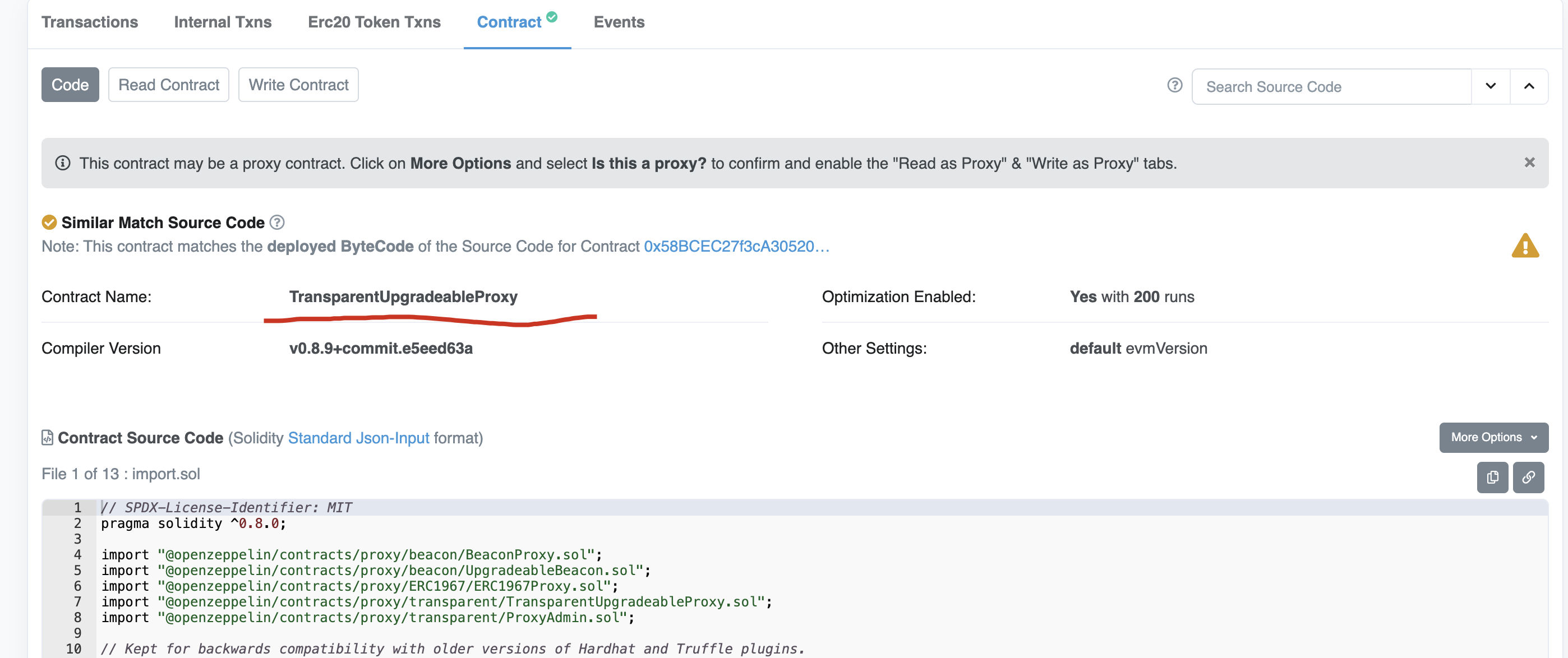The image size is (1568, 658).
Task: Open the Standard Json-Input link
Action: point(358,438)
